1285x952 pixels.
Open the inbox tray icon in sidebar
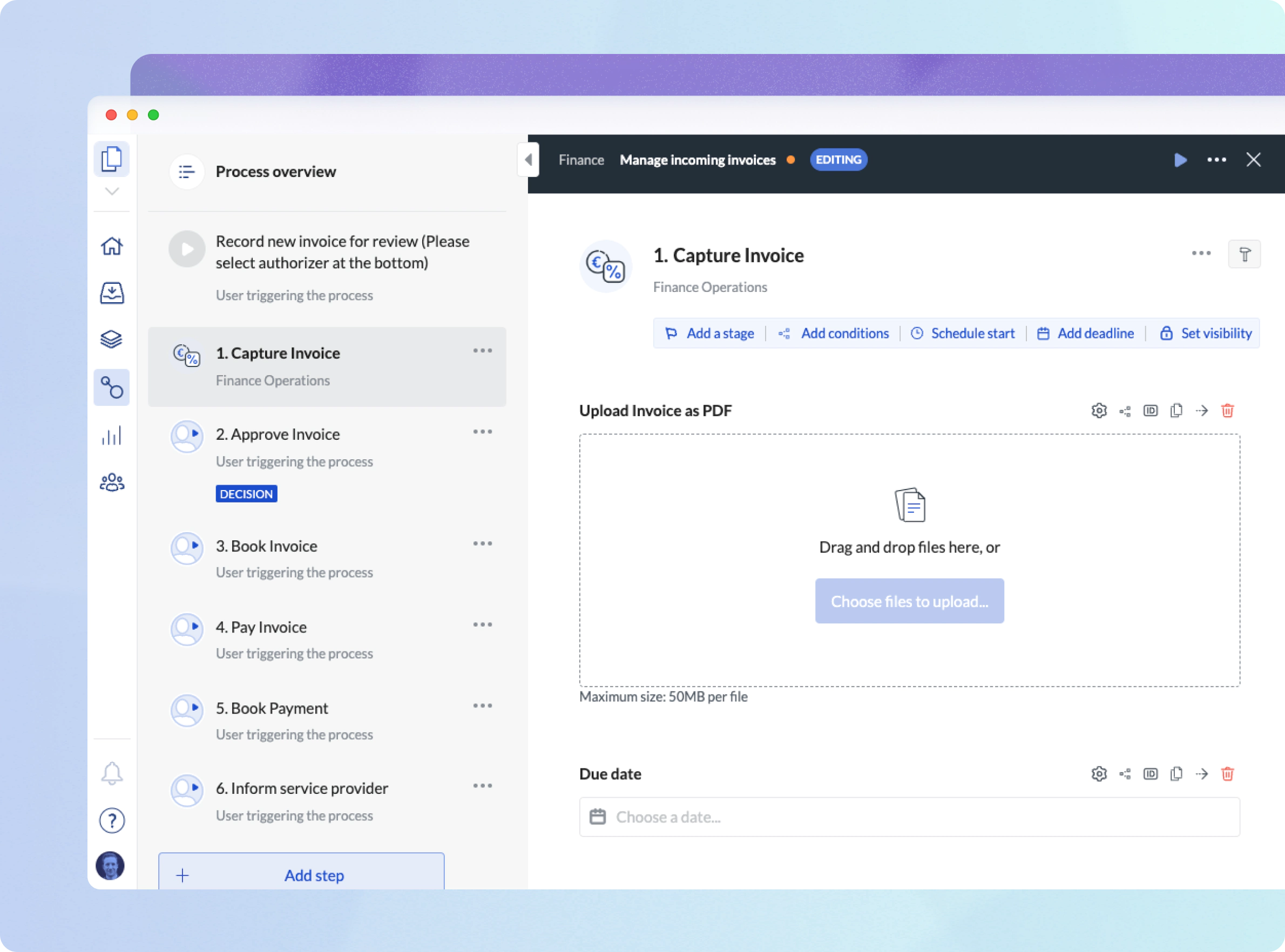pos(111,293)
